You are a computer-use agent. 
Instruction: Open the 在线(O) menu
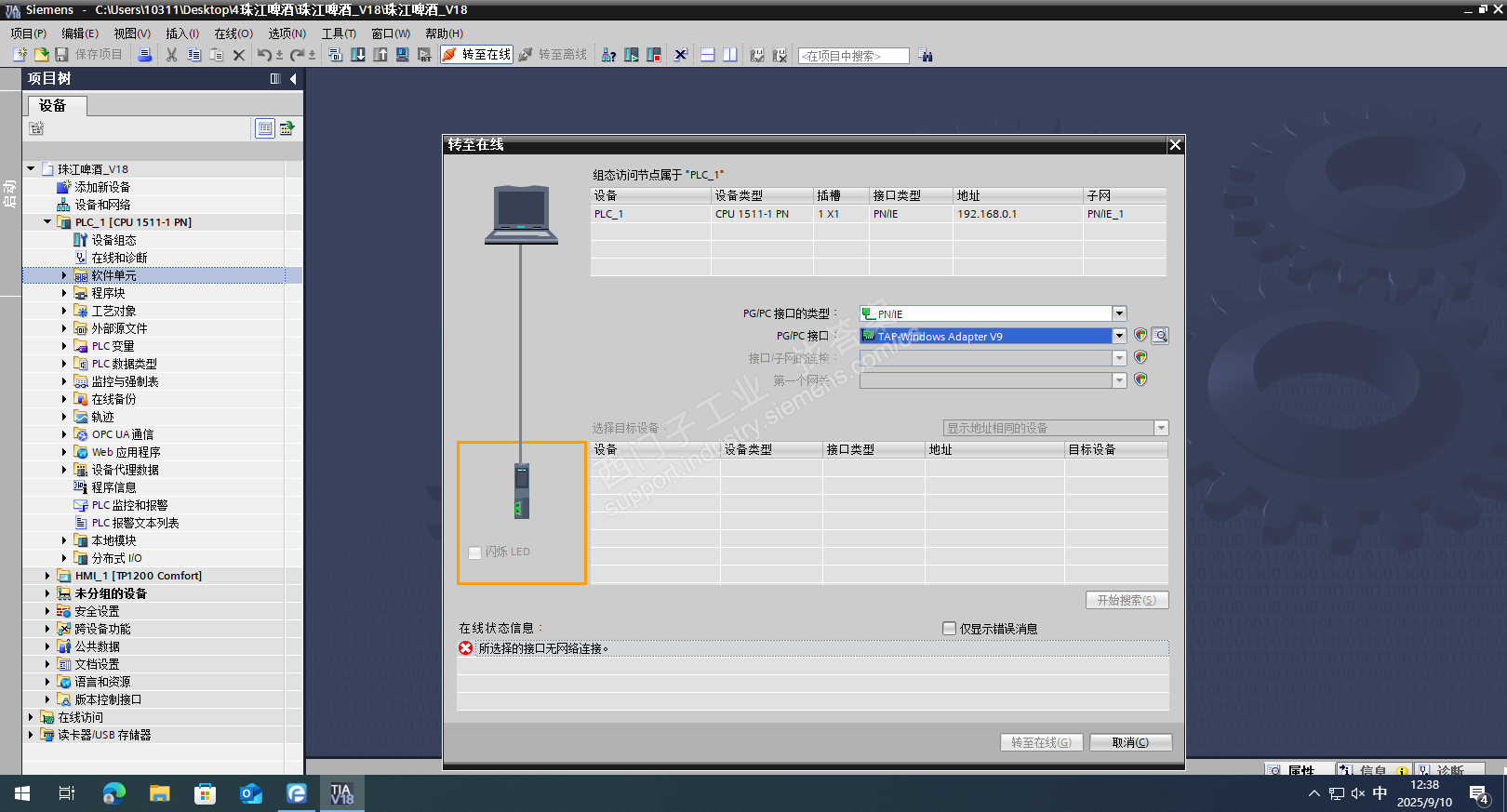click(233, 33)
